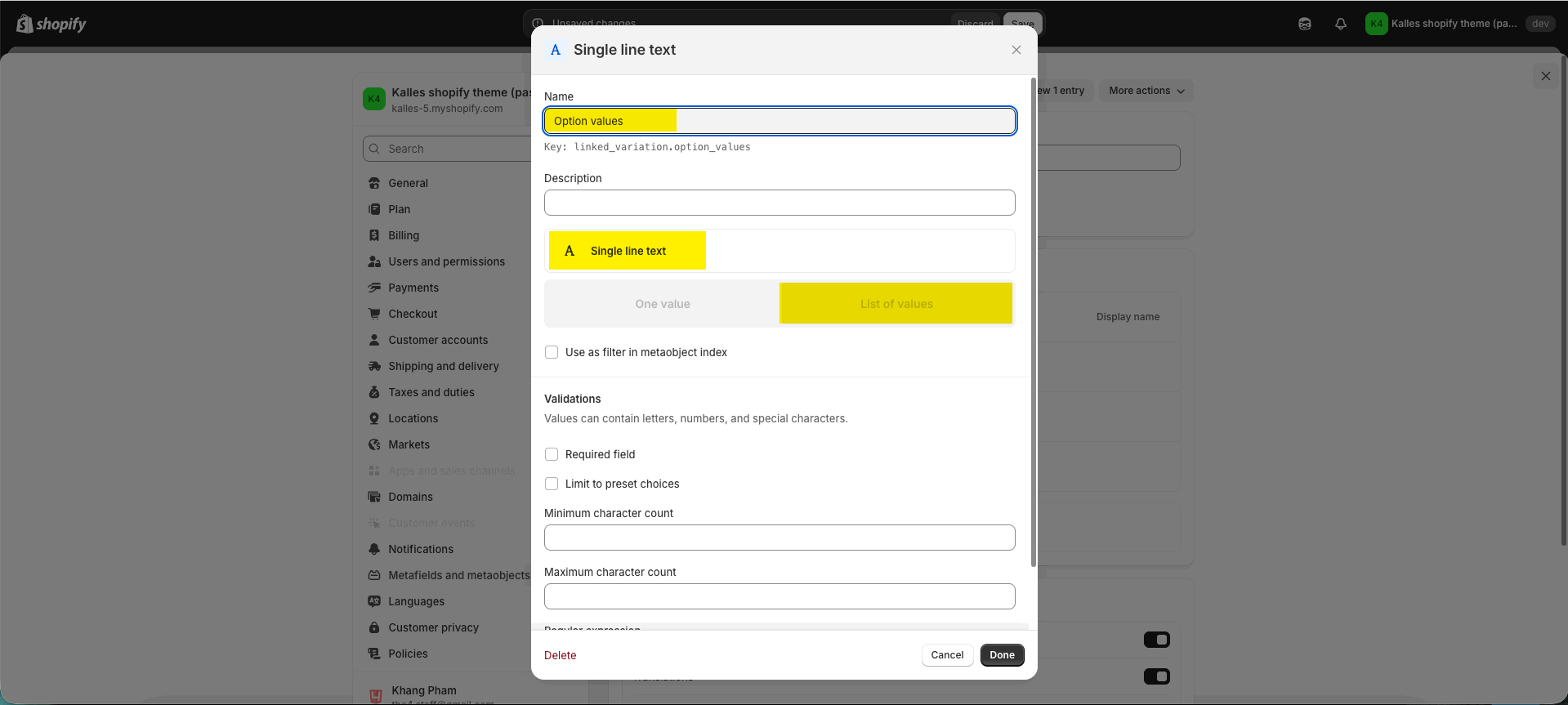Open Notifications settings in sidebar
Viewport: 1568px width, 705px height.
420,549
